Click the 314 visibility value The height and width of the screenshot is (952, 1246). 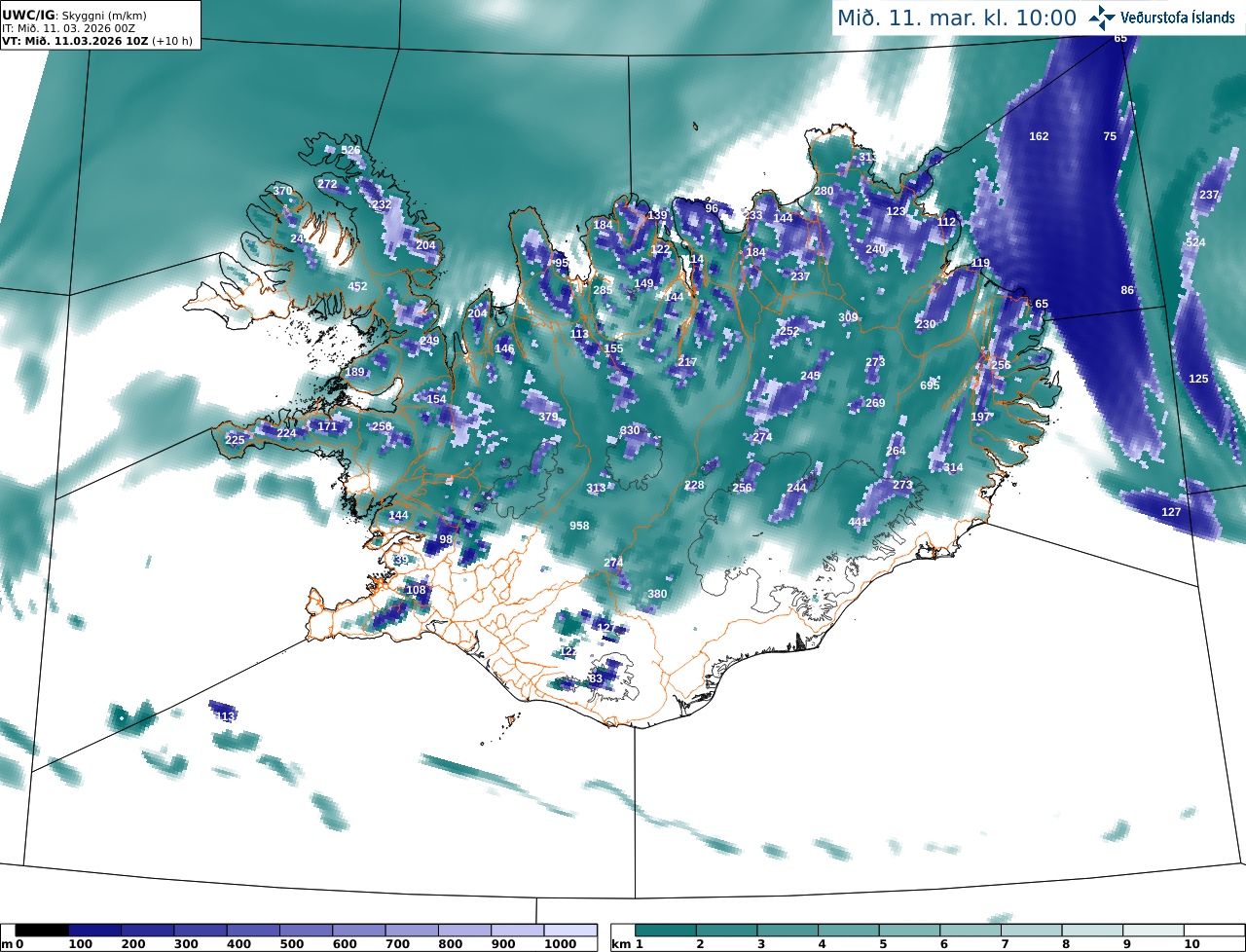coord(953,468)
